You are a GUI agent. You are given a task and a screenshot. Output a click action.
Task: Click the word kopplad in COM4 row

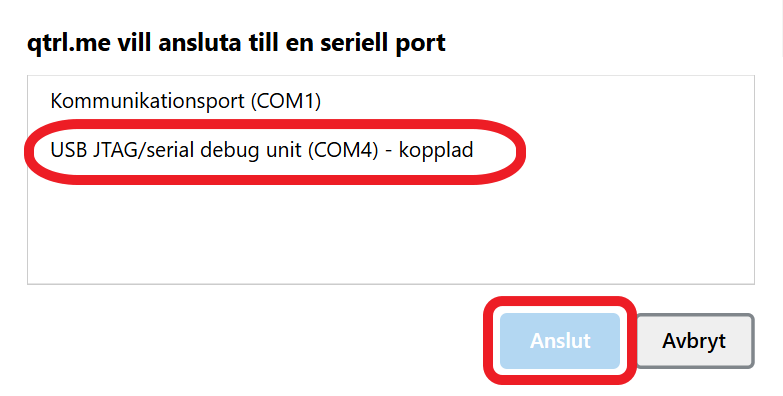pos(435,150)
